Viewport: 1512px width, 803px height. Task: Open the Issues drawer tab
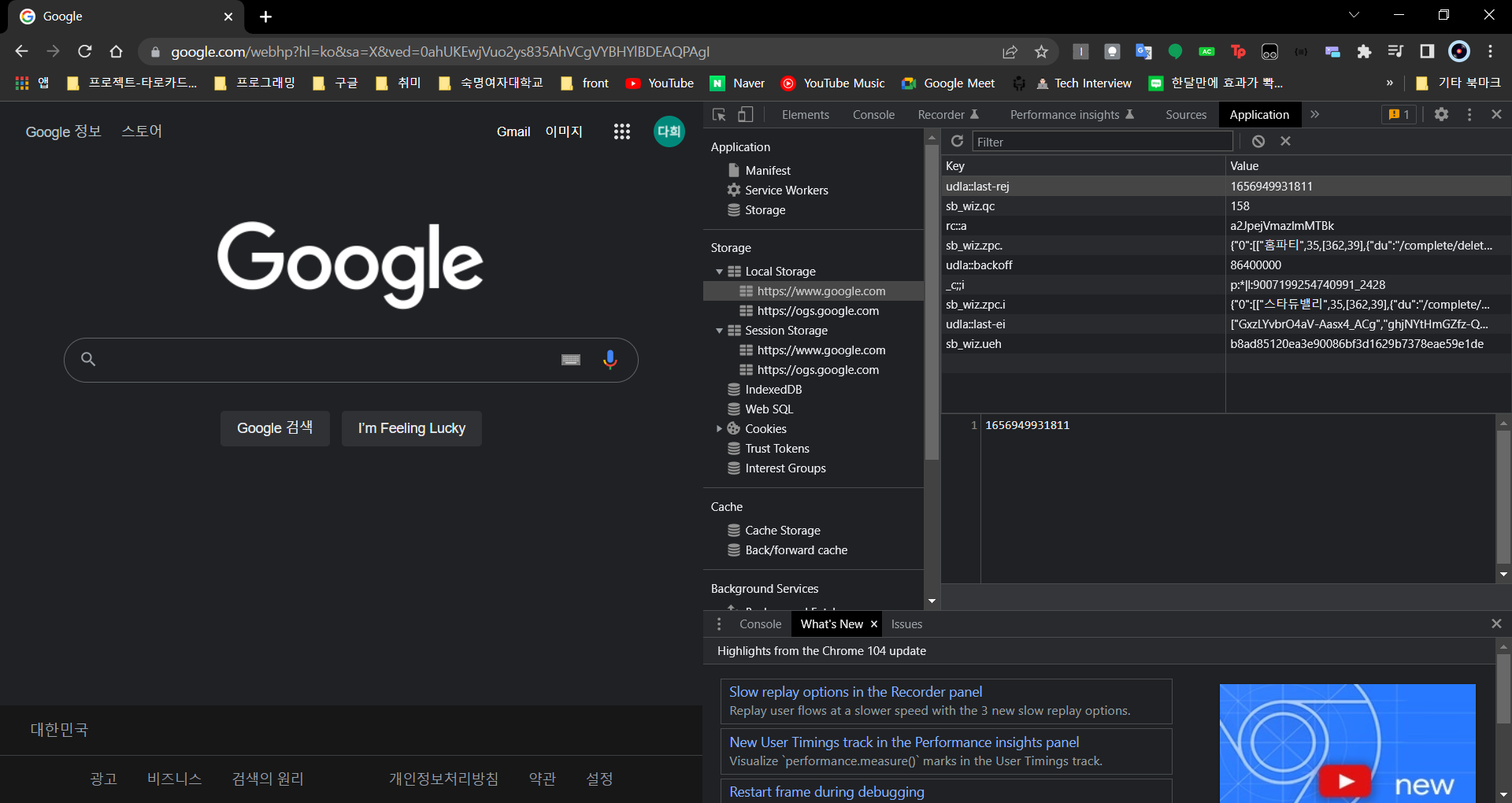click(906, 624)
